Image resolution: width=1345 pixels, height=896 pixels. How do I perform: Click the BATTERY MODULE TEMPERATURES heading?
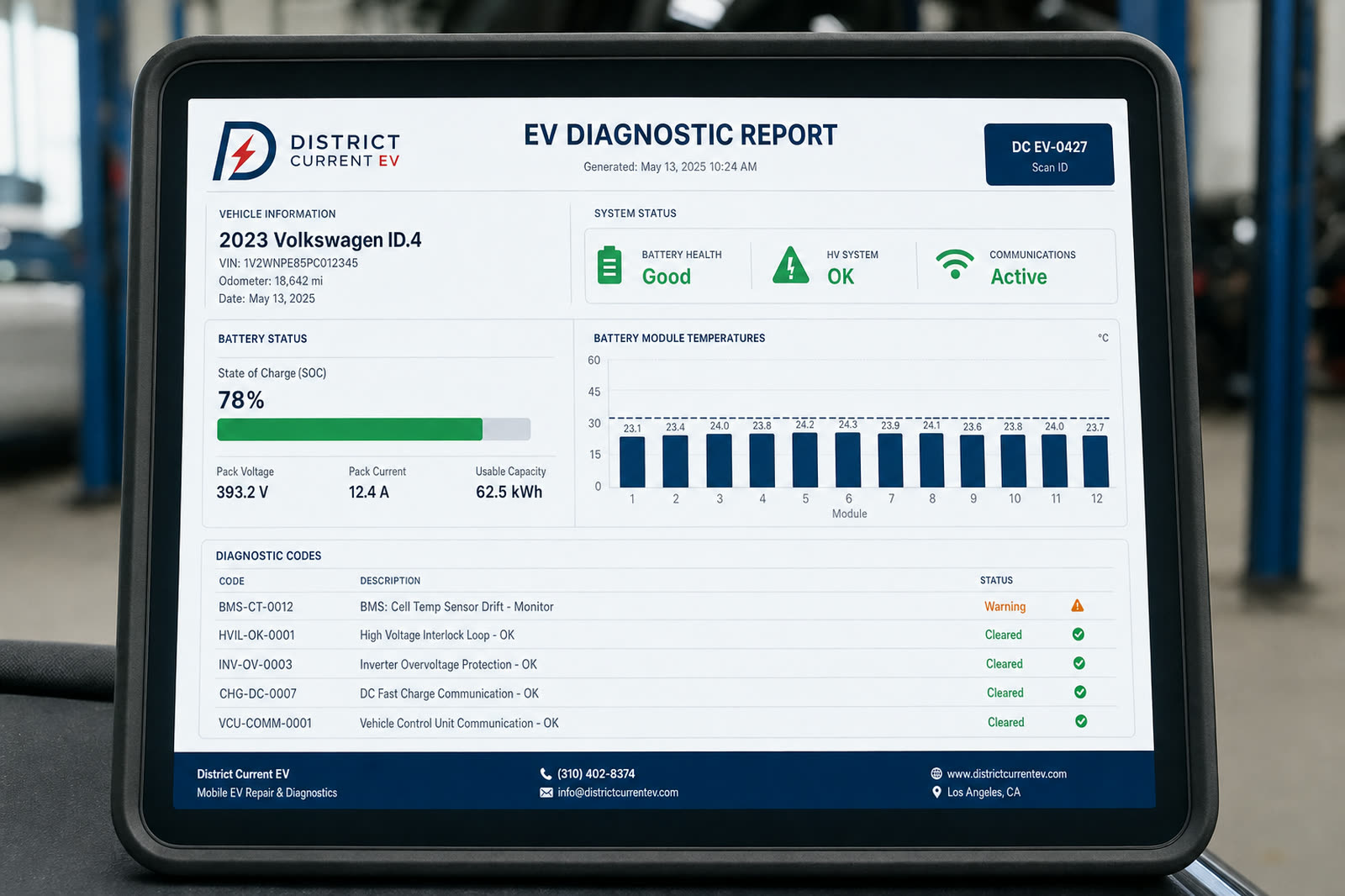click(679, 339)
